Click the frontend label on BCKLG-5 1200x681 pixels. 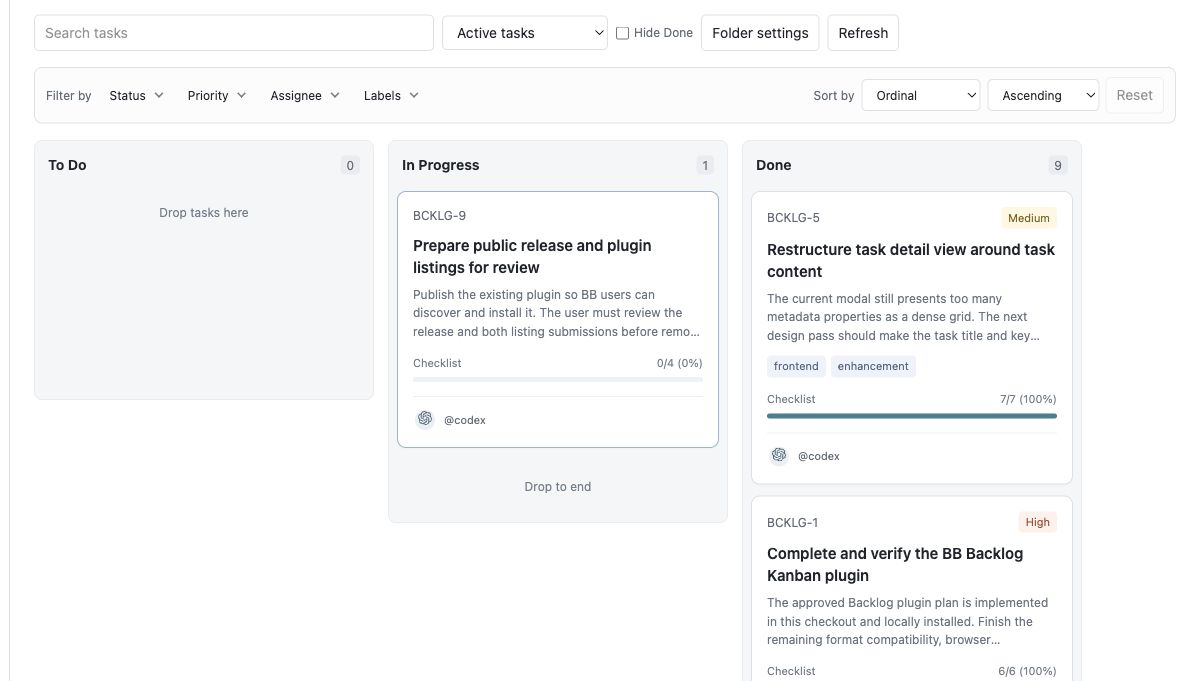click(796, 366)
